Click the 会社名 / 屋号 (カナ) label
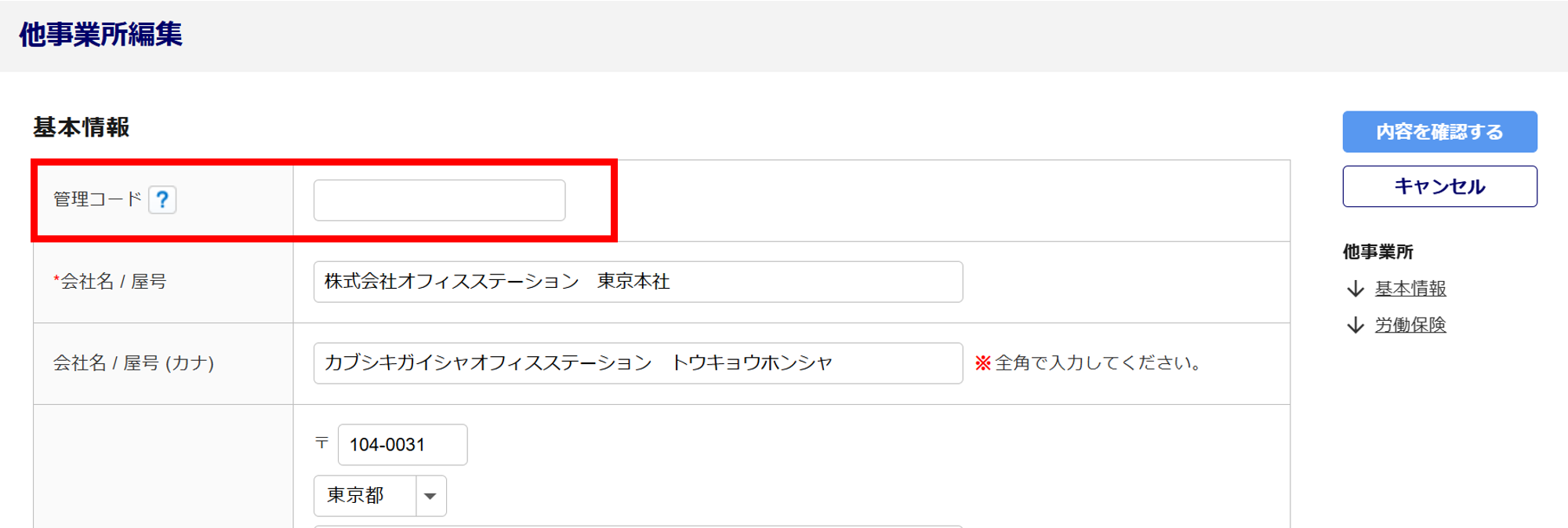The width and height of the screenshot is (1568, 528). [x=133, y=363]
